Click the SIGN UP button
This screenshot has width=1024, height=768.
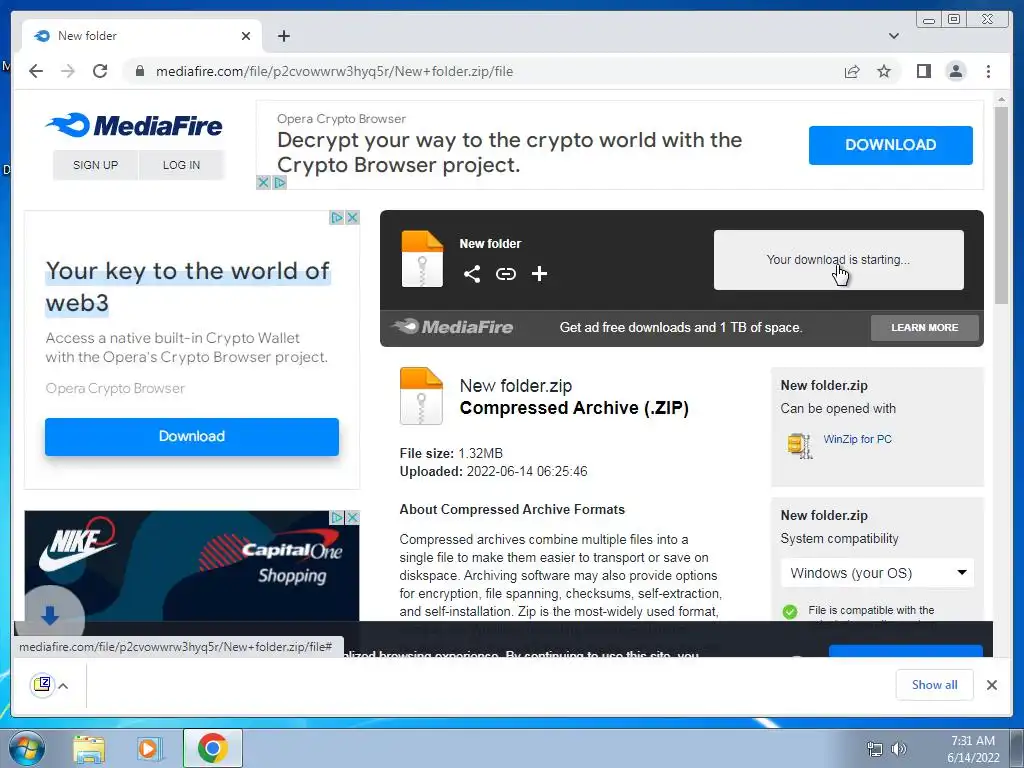95,165
